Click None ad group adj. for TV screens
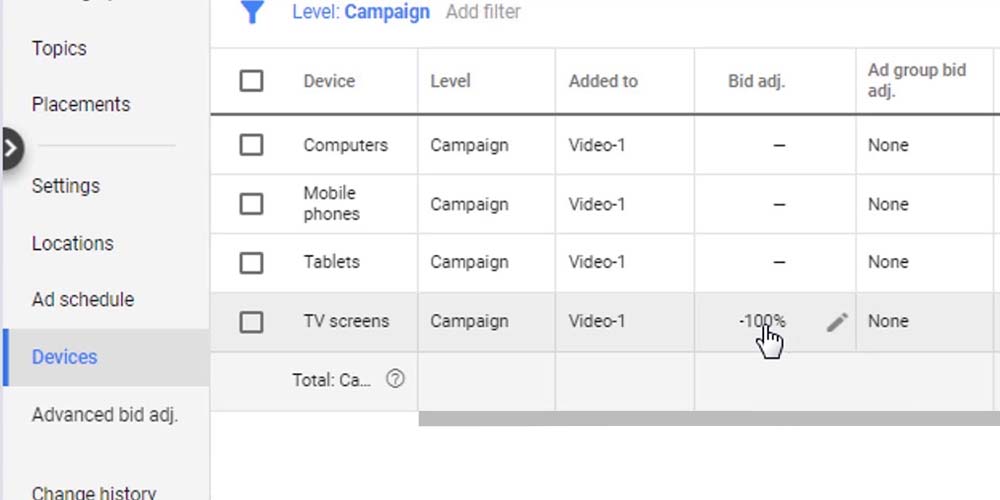The image size is (1000, 500). click(888, 321)
